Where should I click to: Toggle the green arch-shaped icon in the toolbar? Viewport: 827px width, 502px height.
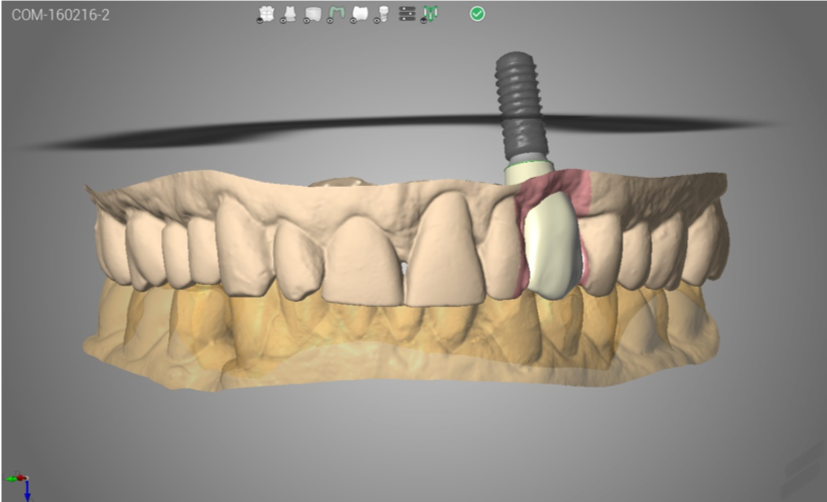click(336, 14)
